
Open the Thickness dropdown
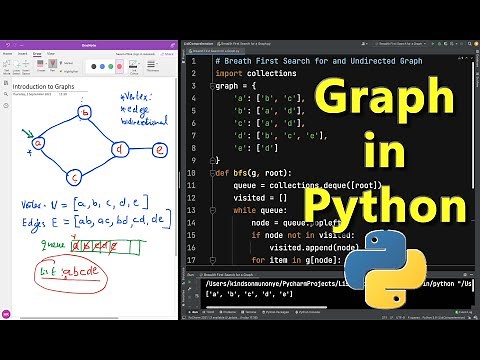152,66
